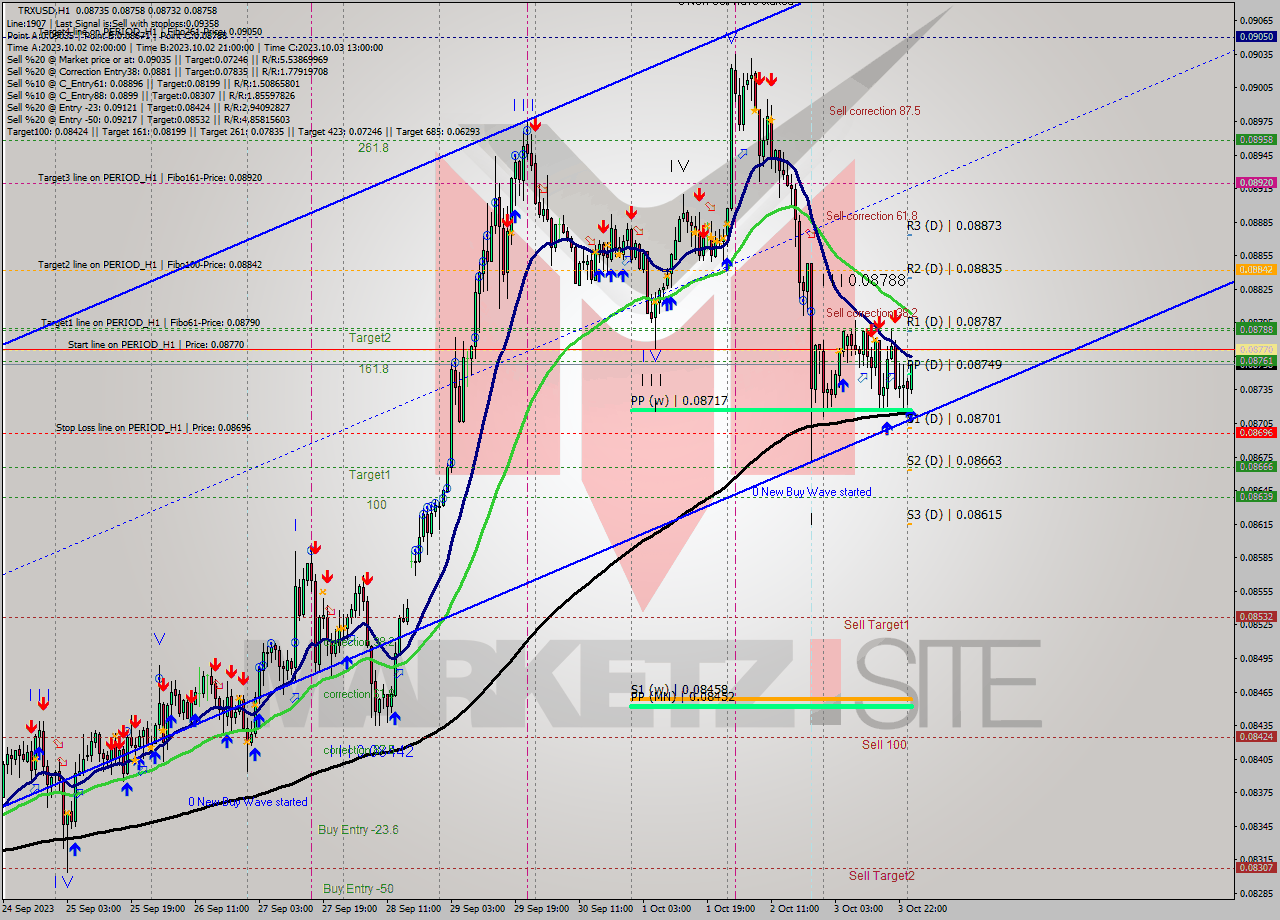Image resolution: width=1280 pixels, height=920 pixels.
Task: Select the green 0.08958 price tag on axis
Action: coord(1256,140)
